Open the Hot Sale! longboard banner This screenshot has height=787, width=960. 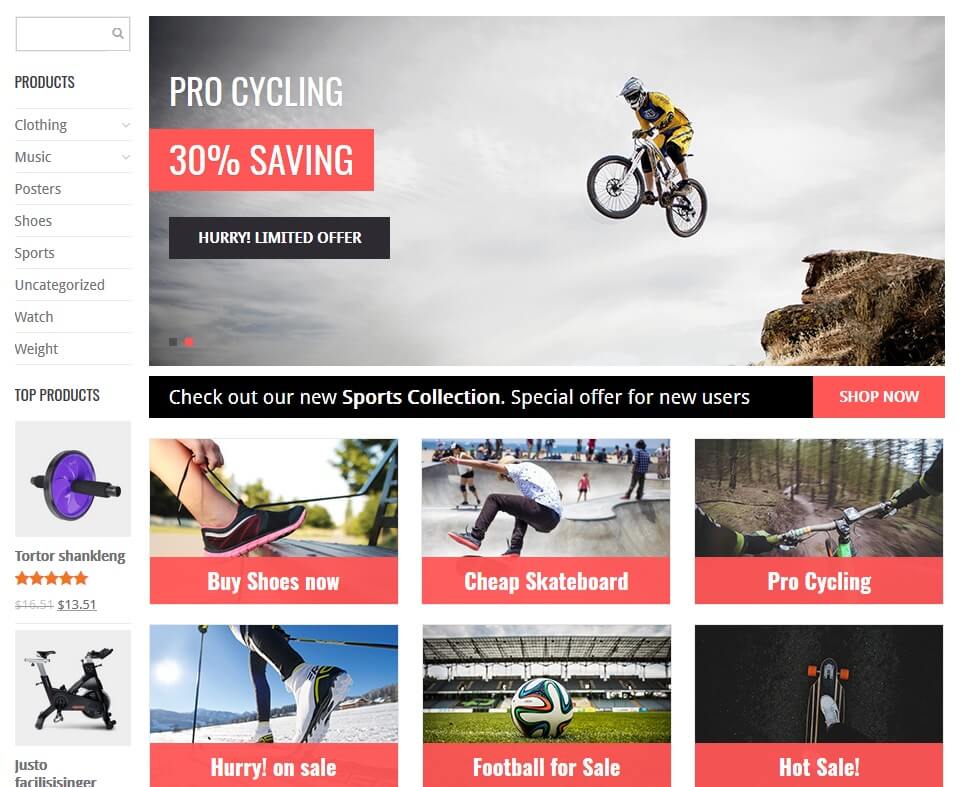pyautogui.click(x=819, y=706)
